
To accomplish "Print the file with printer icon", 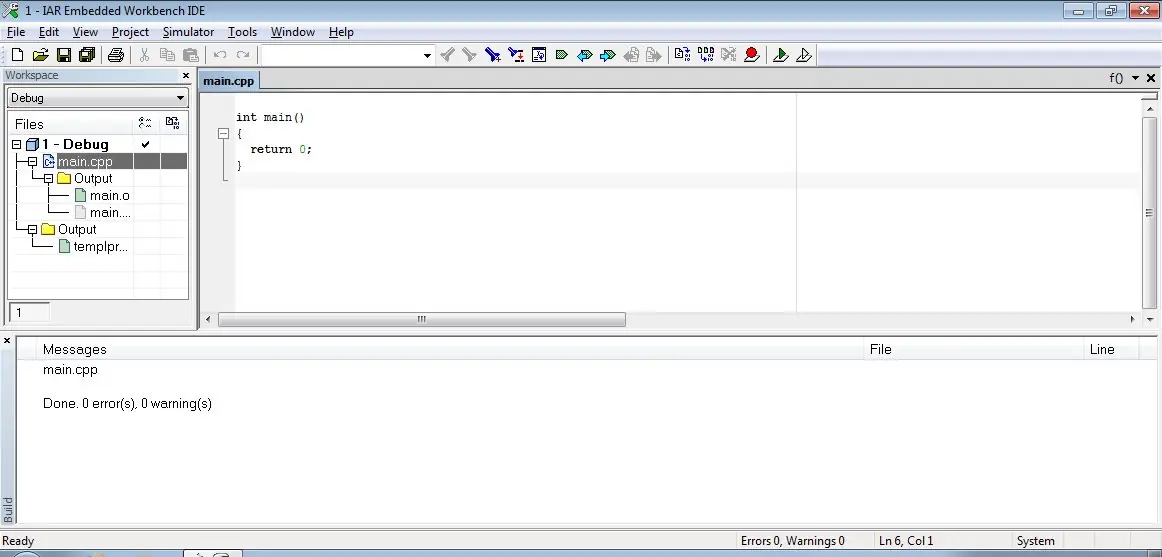I will click(116, 55).
